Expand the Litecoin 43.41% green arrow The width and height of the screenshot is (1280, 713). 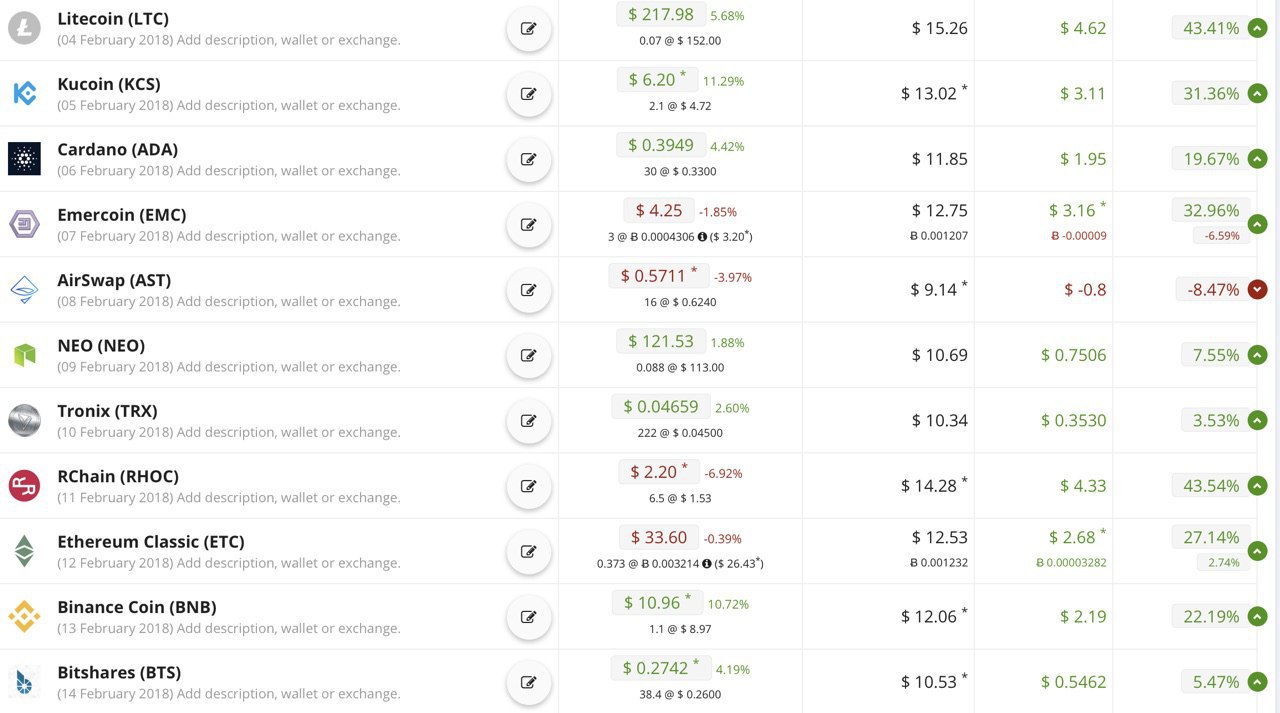click(x=1258, y=28)
